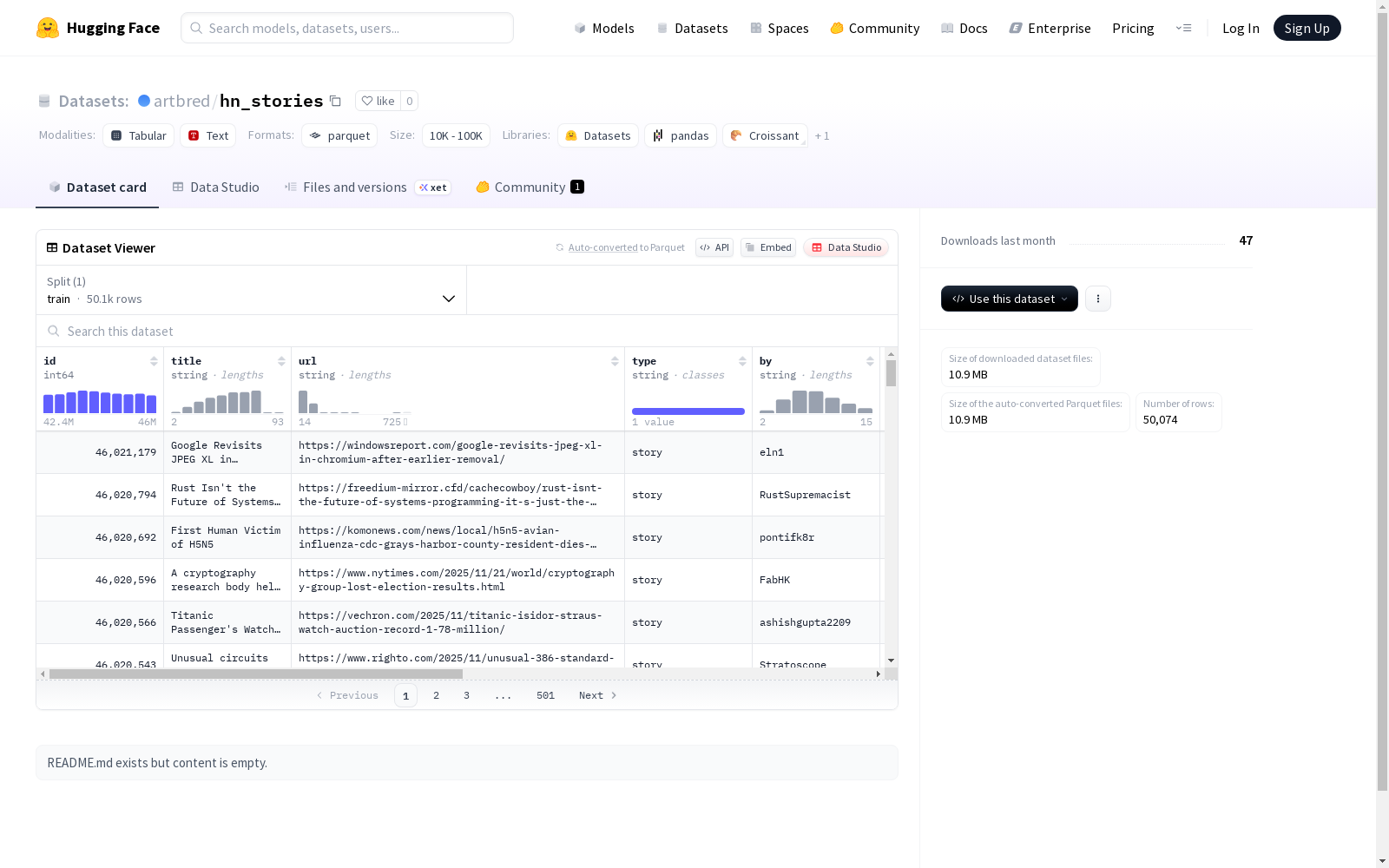Click the type classes bar

[688, 411]
